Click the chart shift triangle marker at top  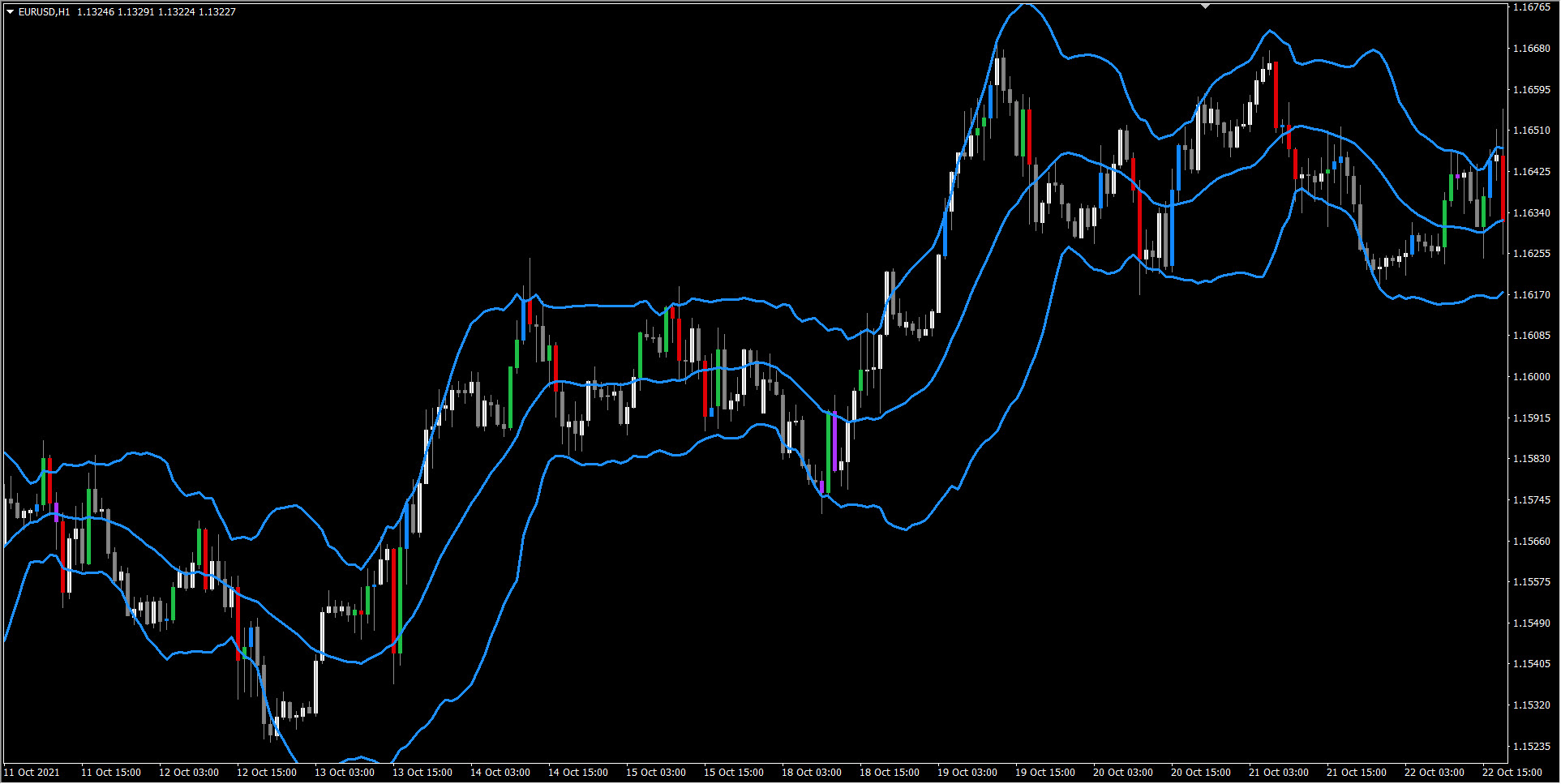click(x=1205, y=6)
